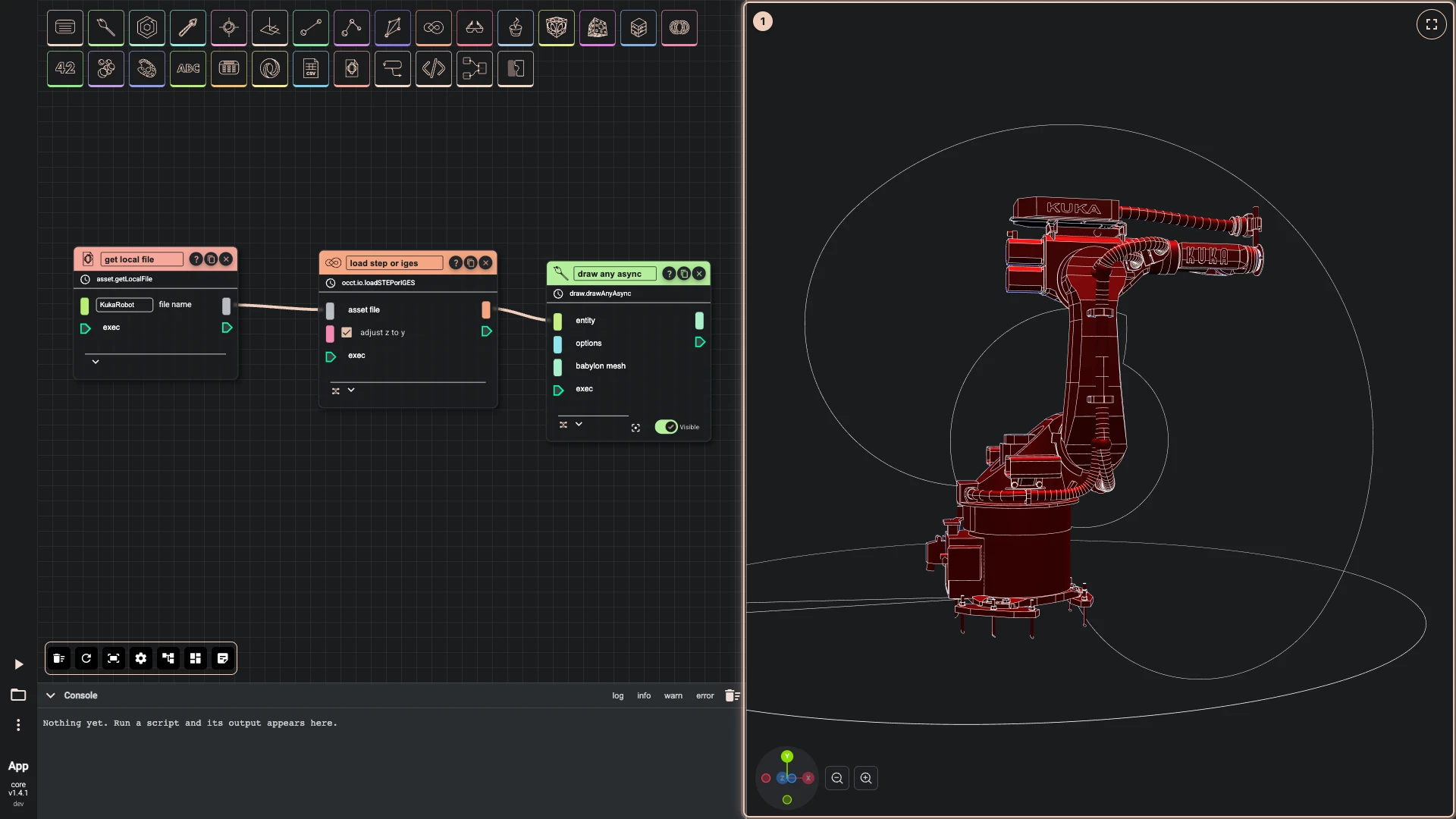
Task: Enter fullscreen 3D viewport
Action: 1432,24
